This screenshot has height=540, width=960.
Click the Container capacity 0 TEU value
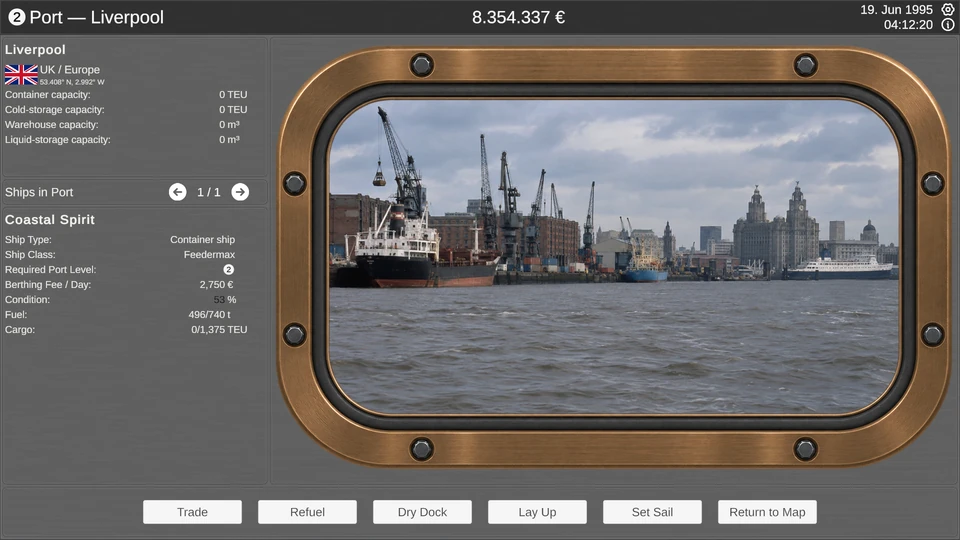pos(233,95)
